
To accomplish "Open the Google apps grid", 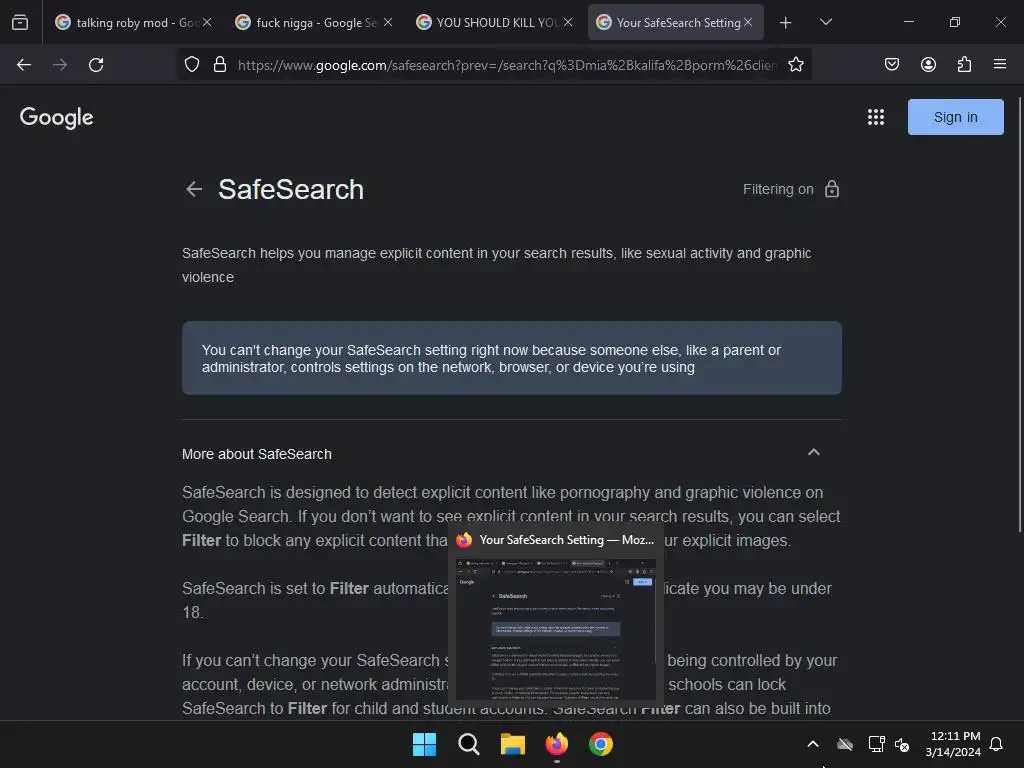I will [x=876, y=117].
